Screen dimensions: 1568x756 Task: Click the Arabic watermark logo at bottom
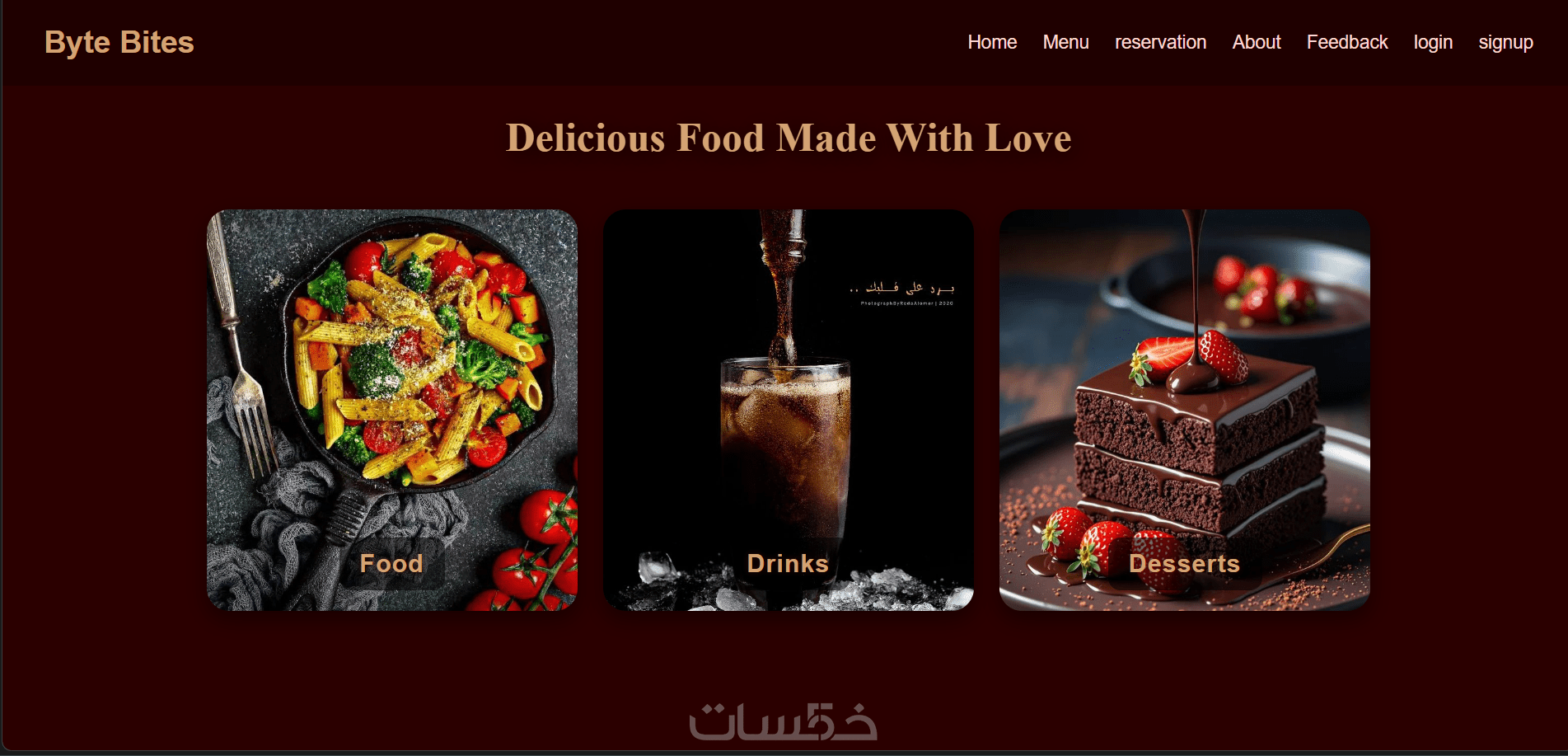click(783, 721)
